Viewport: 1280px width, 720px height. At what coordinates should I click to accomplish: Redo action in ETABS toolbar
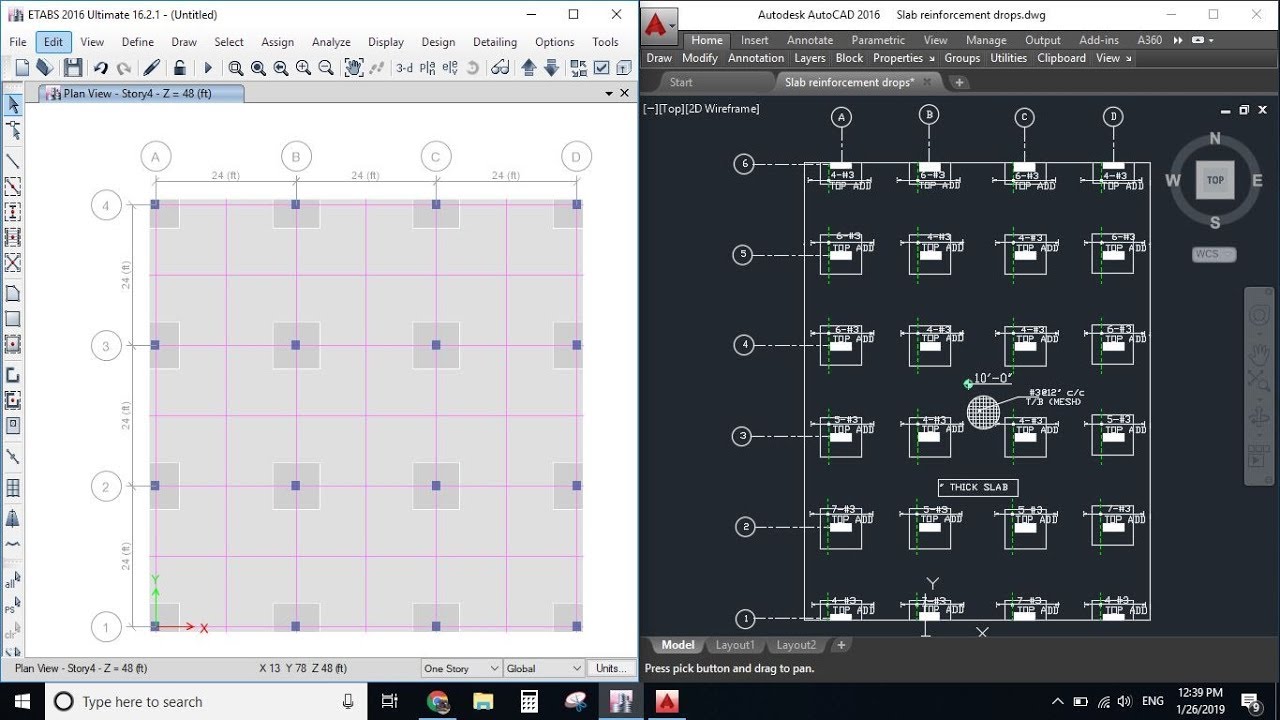pyautogui.click(x=124, y=68)
